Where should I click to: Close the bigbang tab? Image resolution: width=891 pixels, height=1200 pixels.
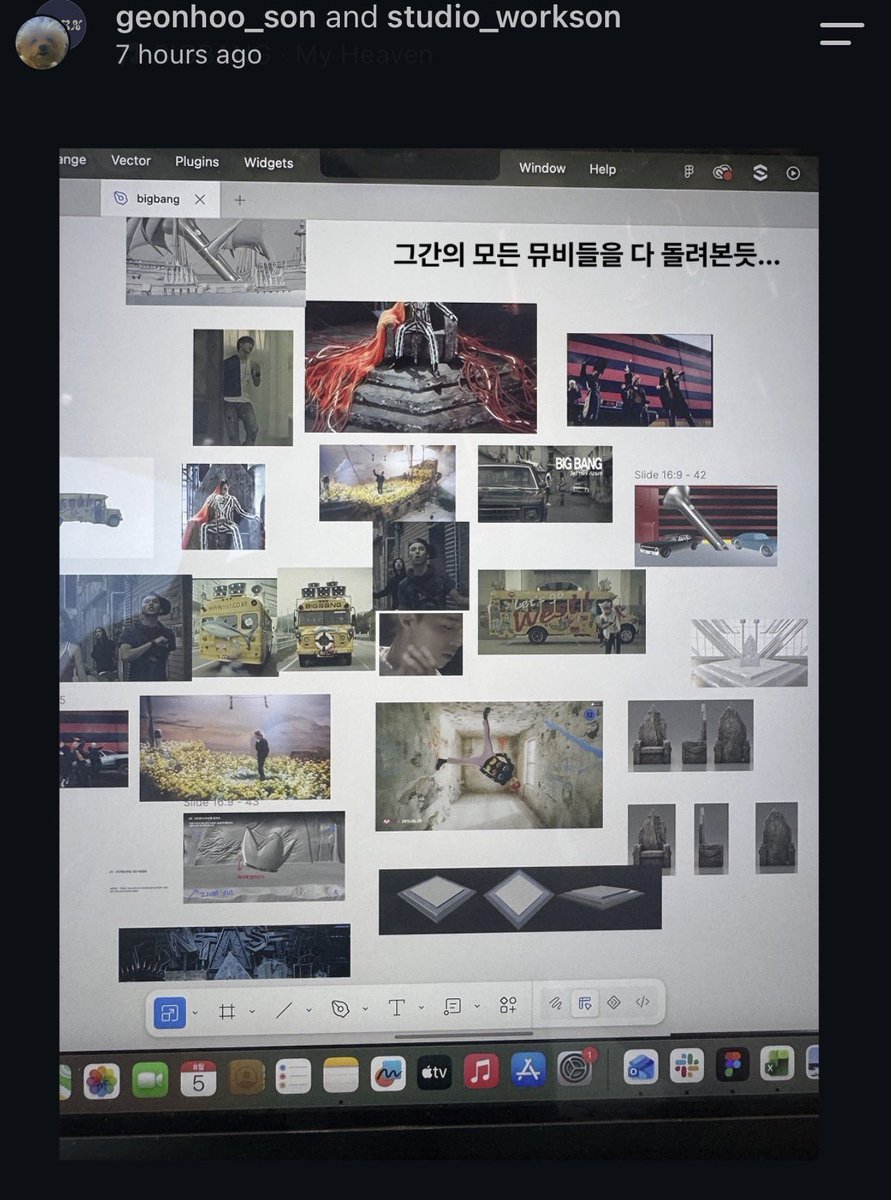pos(200,200)
